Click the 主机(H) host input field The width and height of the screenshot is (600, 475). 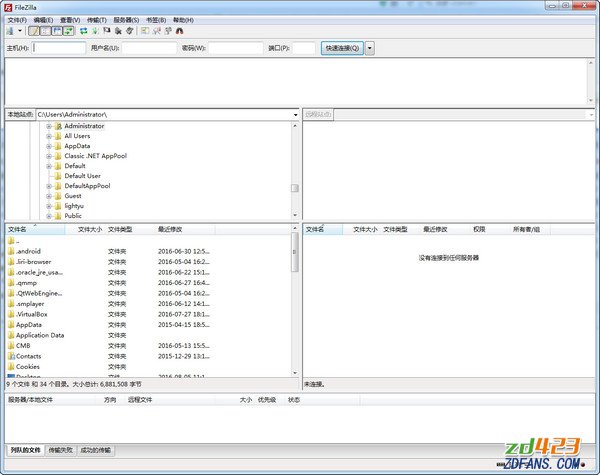tap(60, 47)
